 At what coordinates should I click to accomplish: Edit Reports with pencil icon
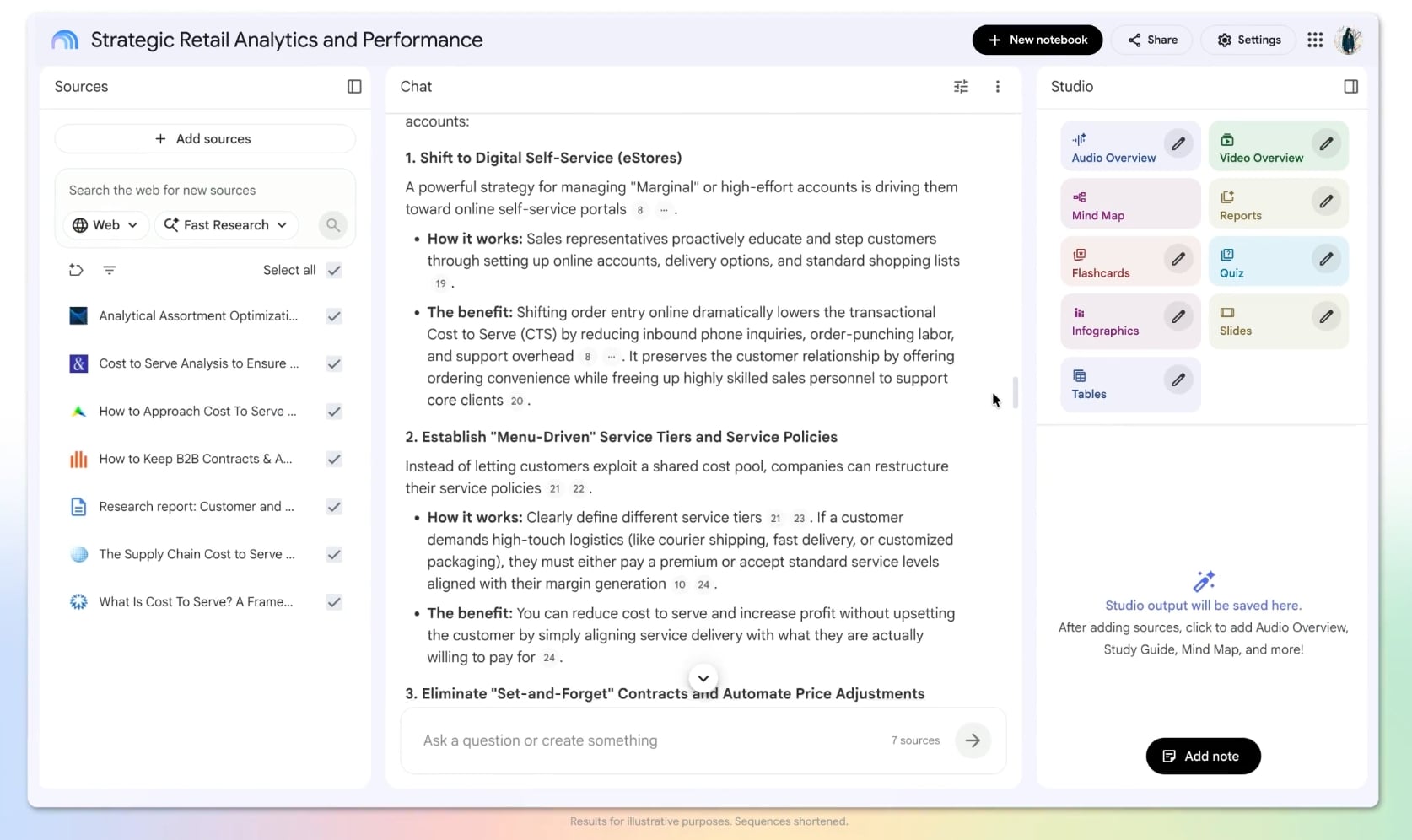click(1326, 202)
